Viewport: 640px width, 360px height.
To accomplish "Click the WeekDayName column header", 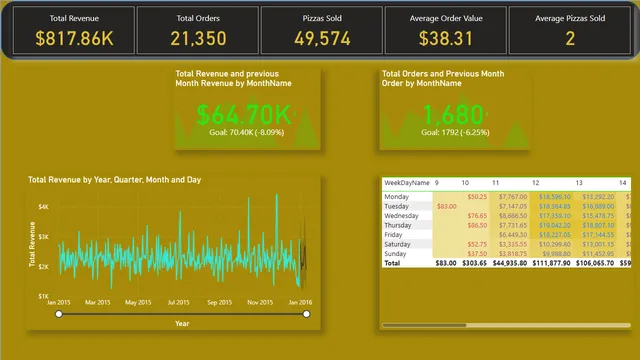I will 407,183.
